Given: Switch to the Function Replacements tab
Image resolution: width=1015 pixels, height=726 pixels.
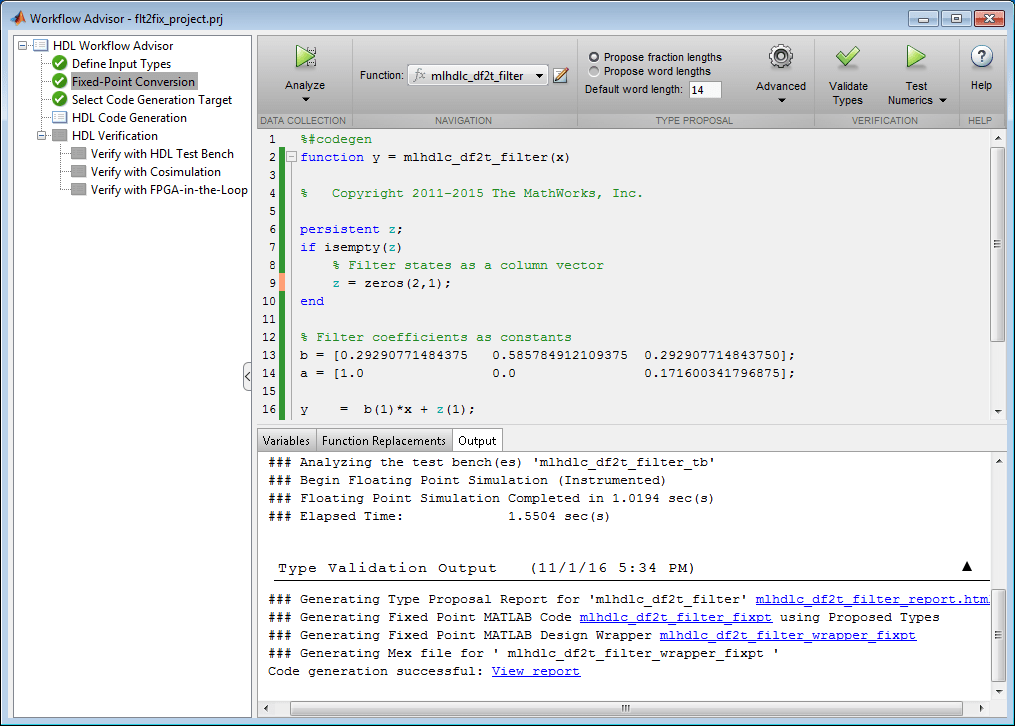Looking at the screenshot, I should [x=384, y=441].
